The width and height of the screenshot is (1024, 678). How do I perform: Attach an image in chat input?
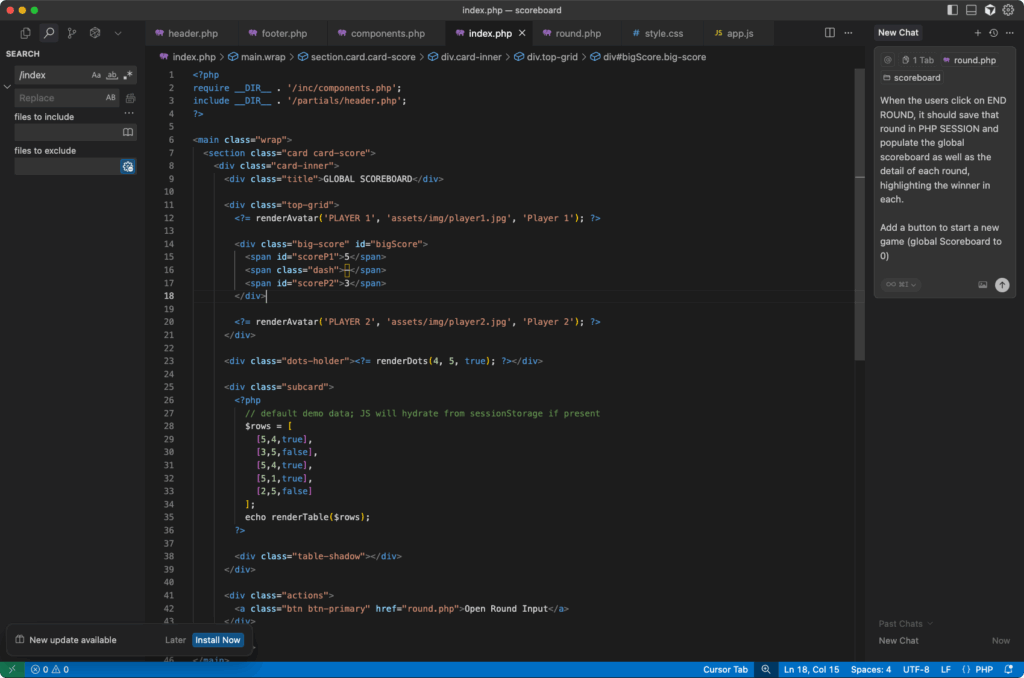coord(983,284)
